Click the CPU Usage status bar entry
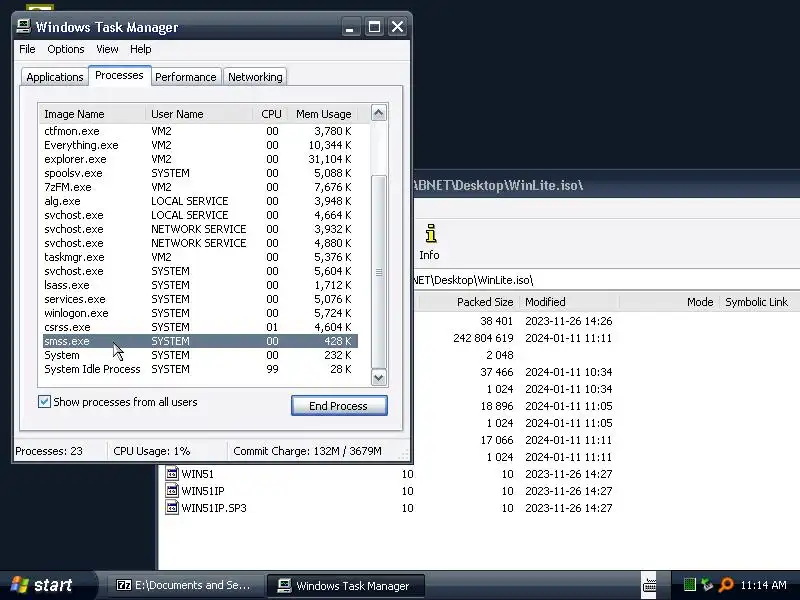 (x=152, y=451)
